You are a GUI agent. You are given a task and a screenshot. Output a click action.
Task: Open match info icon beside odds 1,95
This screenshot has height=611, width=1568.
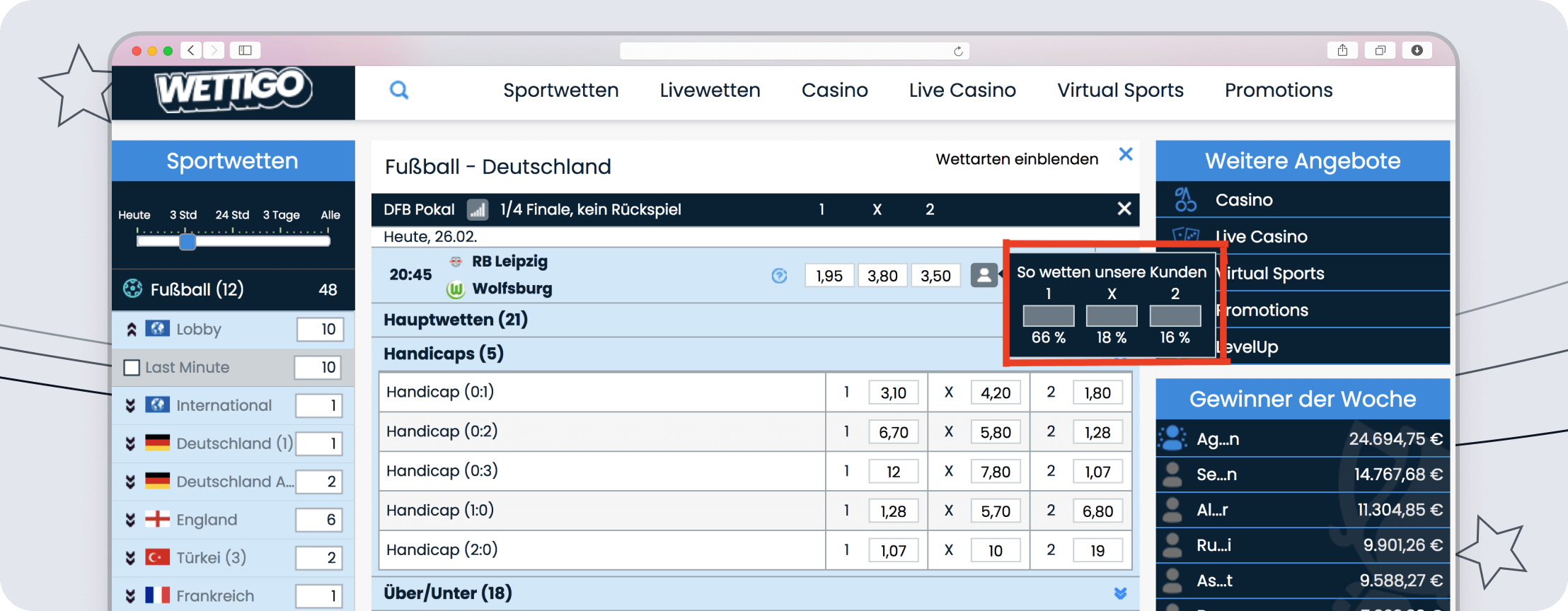[x=779, y=276]
